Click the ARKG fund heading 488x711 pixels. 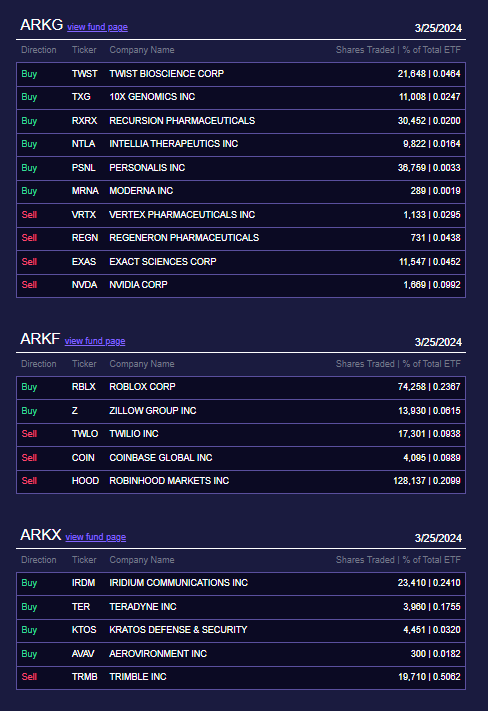coord(41,25)
